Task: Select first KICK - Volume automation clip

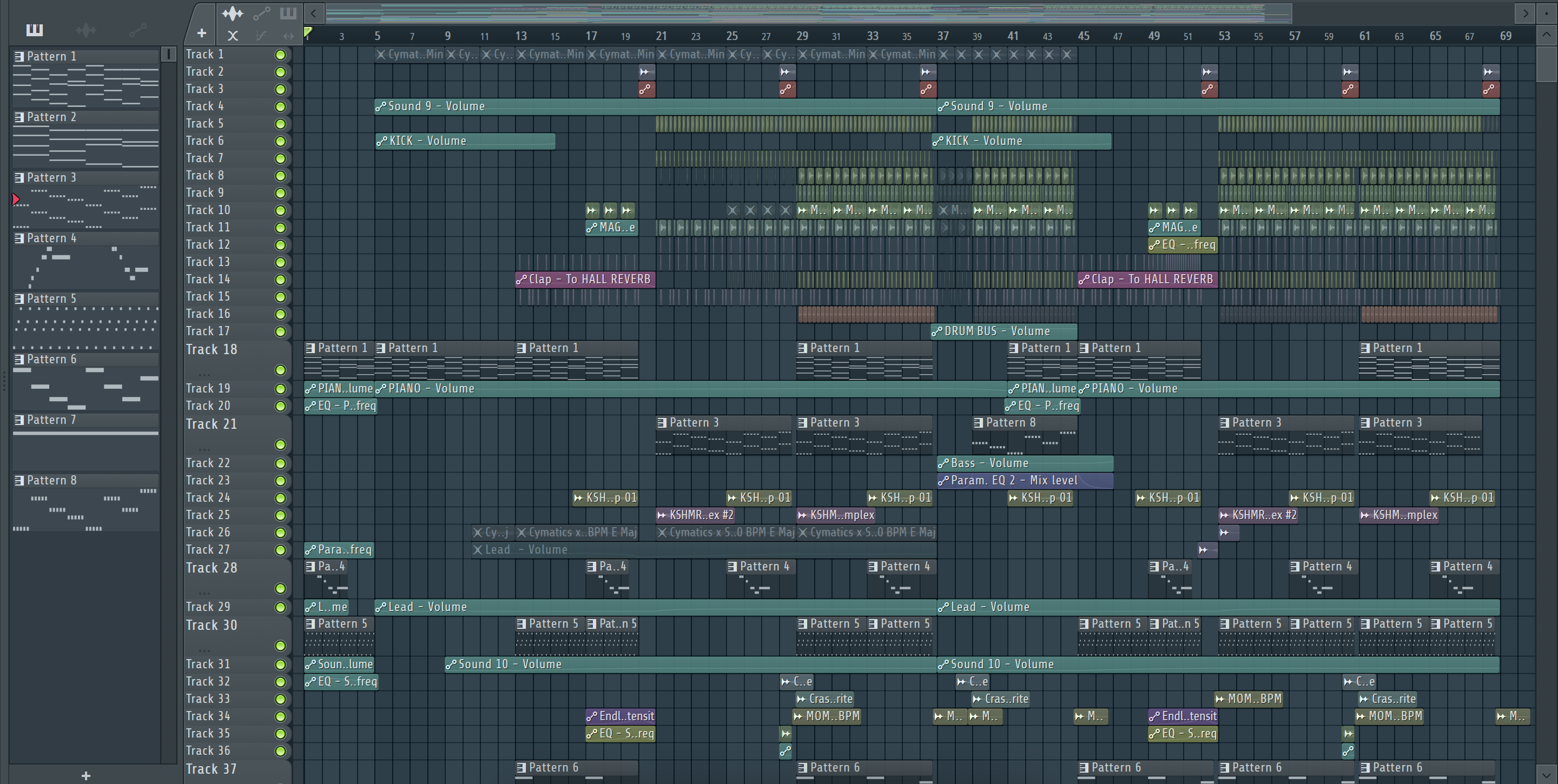Action: click(x=465, y=141)
